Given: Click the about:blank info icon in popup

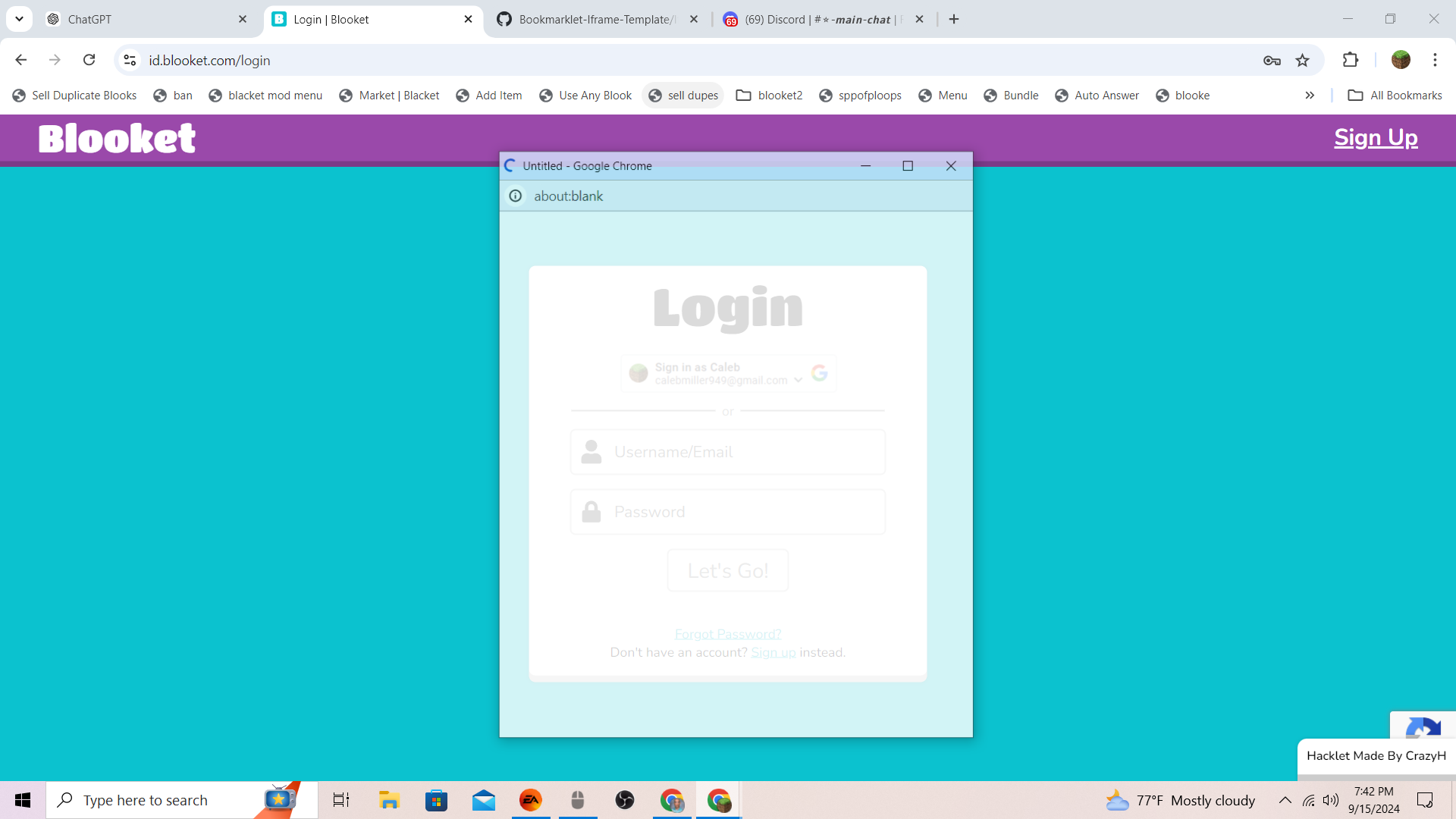Looking at the screenshot, I should click(516, 196).
